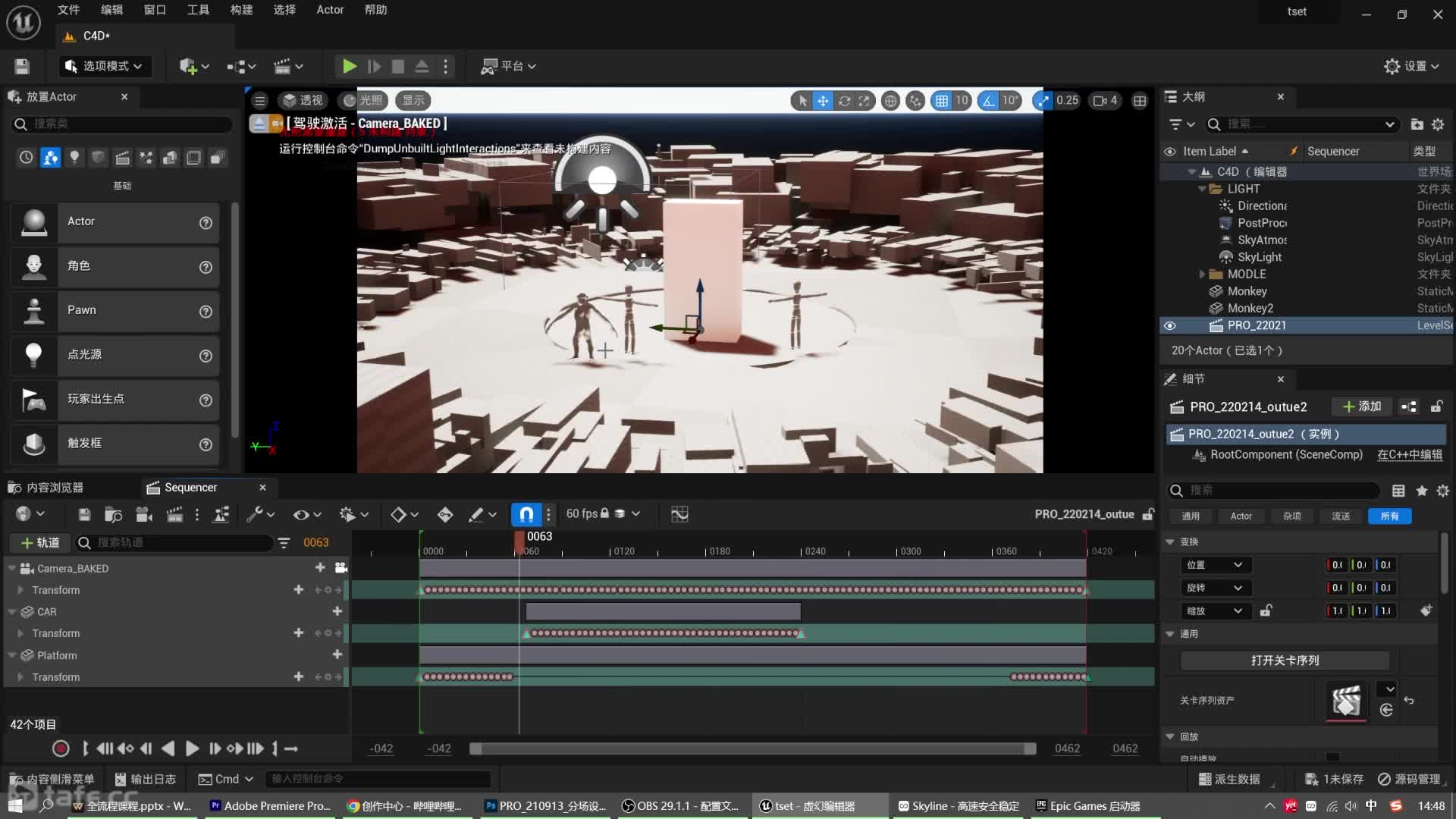
Task: Open the add content cube-plus menu
Action: (x=194, y=67)
